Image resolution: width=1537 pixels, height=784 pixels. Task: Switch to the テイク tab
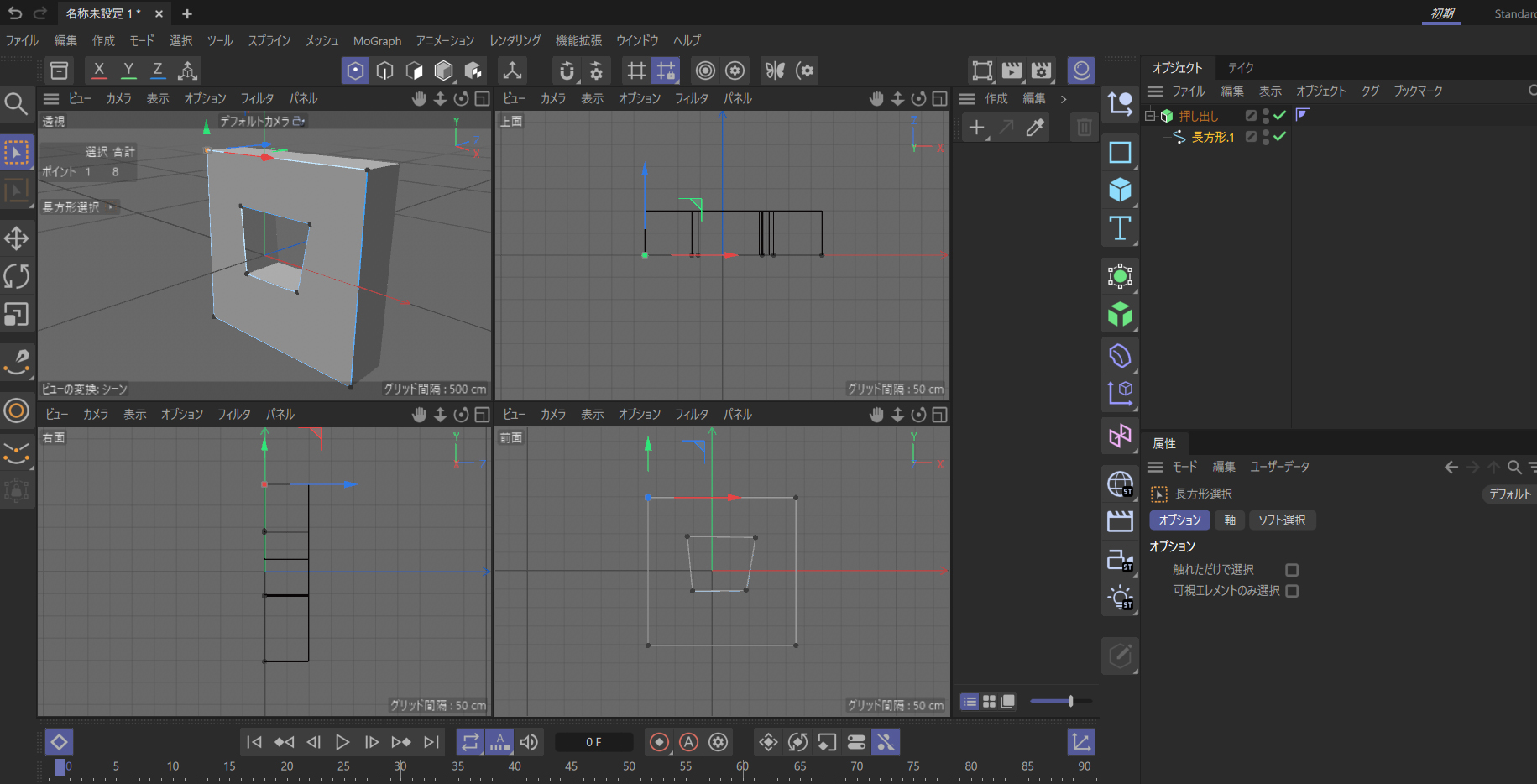(1240, 68)
